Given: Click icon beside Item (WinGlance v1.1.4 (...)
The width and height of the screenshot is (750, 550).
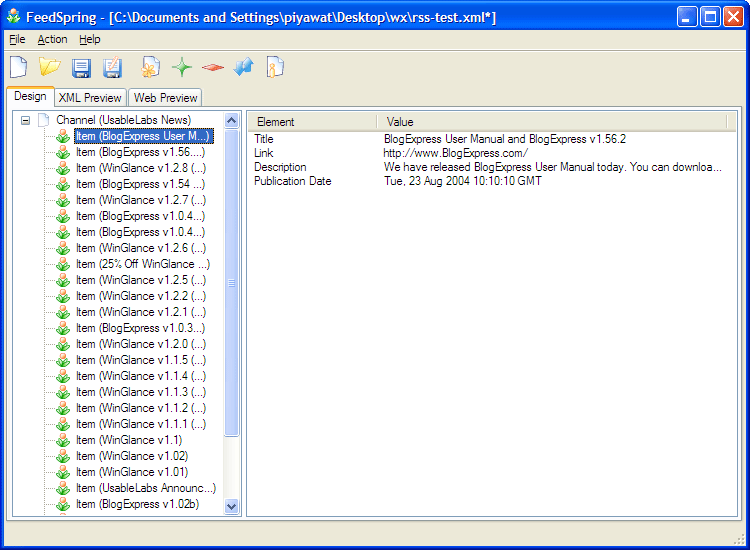Looking at the screenshot, I should point(63,376).
